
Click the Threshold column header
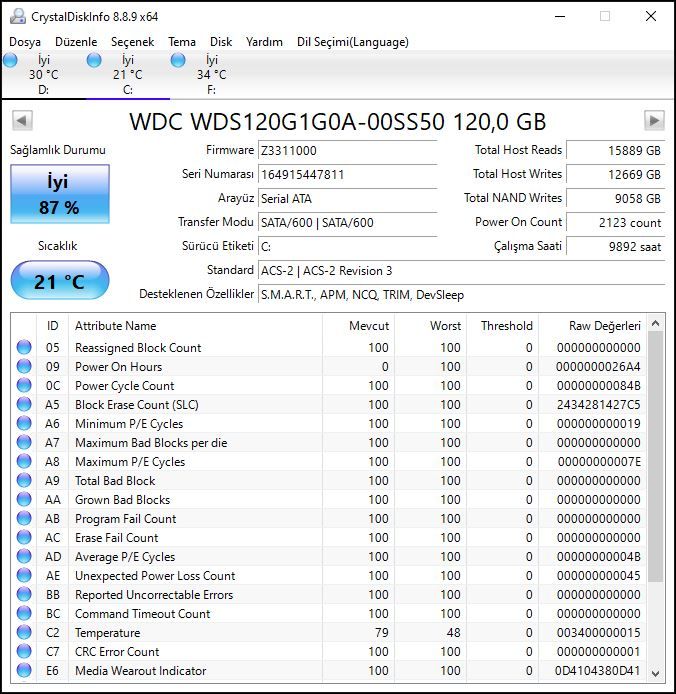pos(502,326)
